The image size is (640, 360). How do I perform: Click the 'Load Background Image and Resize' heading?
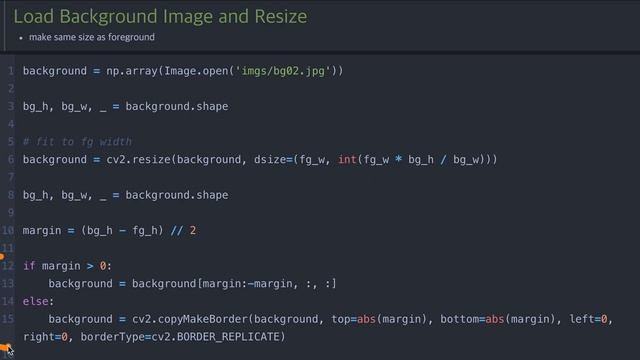click(x=160, y=17)
